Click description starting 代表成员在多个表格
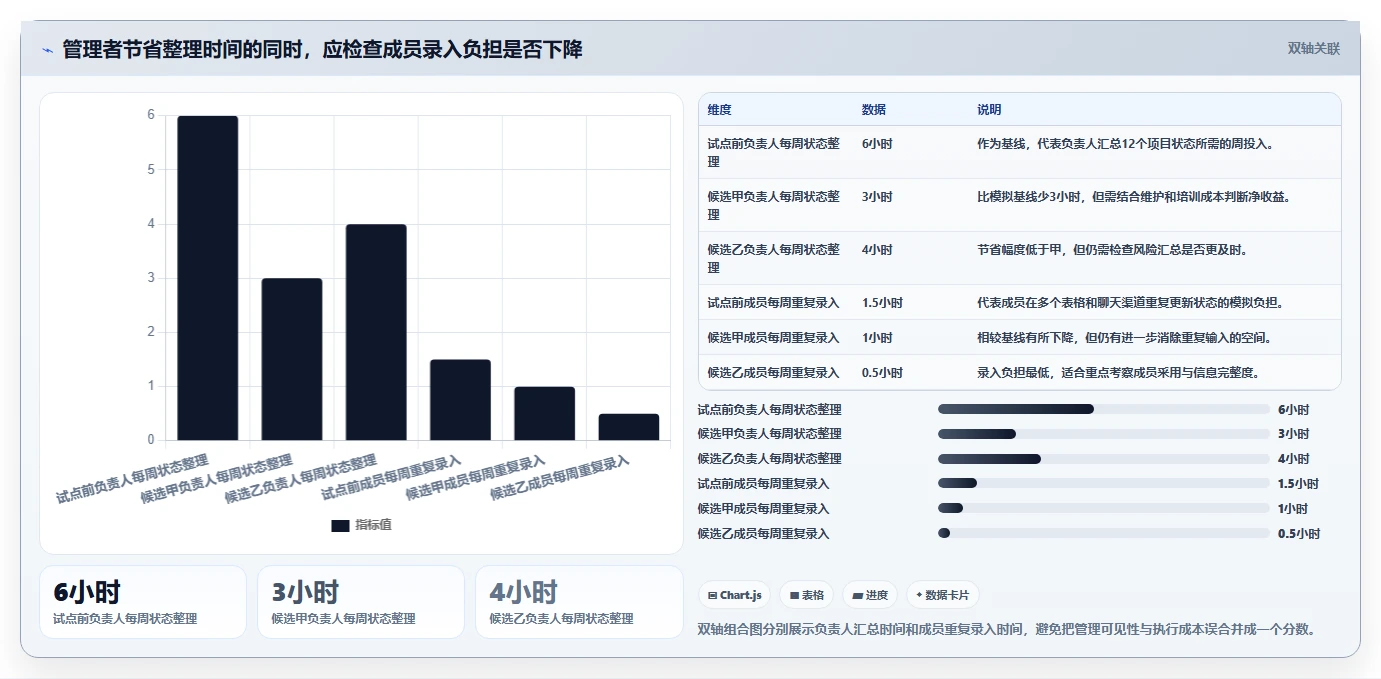This screenshot has height=679, width=1381. tap(1130, 303)
